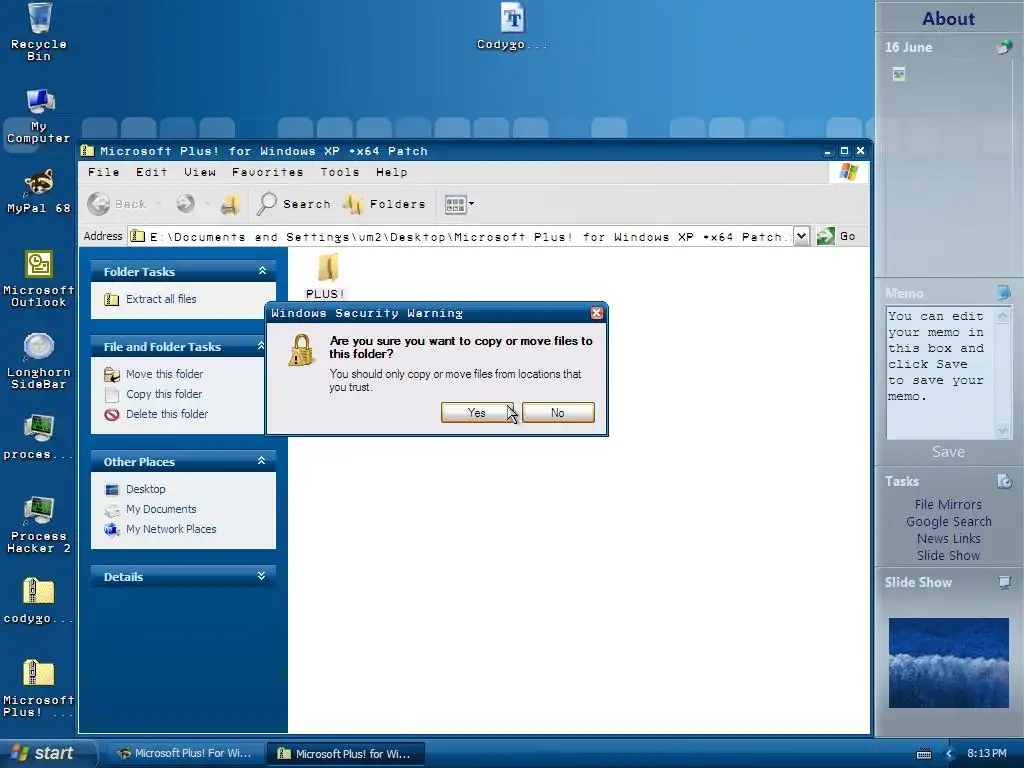
Task: Click the Forward navigation arrow
Action: click(186, 204)
